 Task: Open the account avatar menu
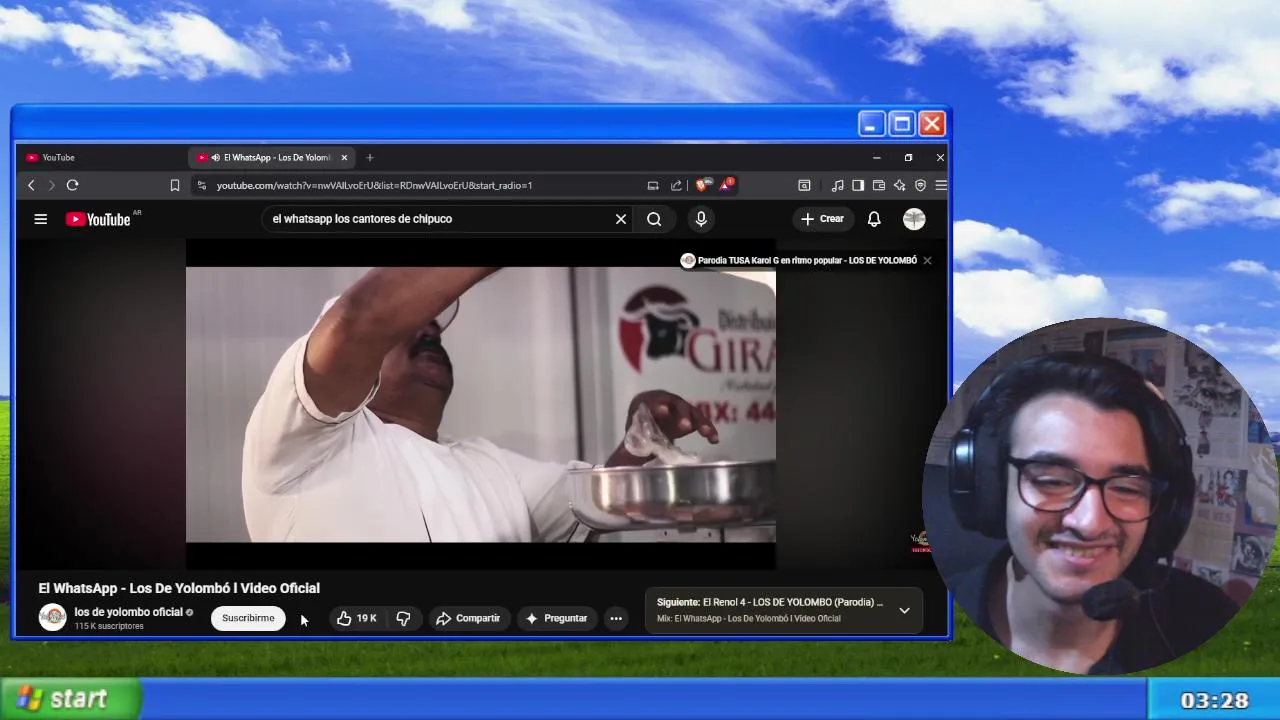pyautogui.click(x=914, y=219)
